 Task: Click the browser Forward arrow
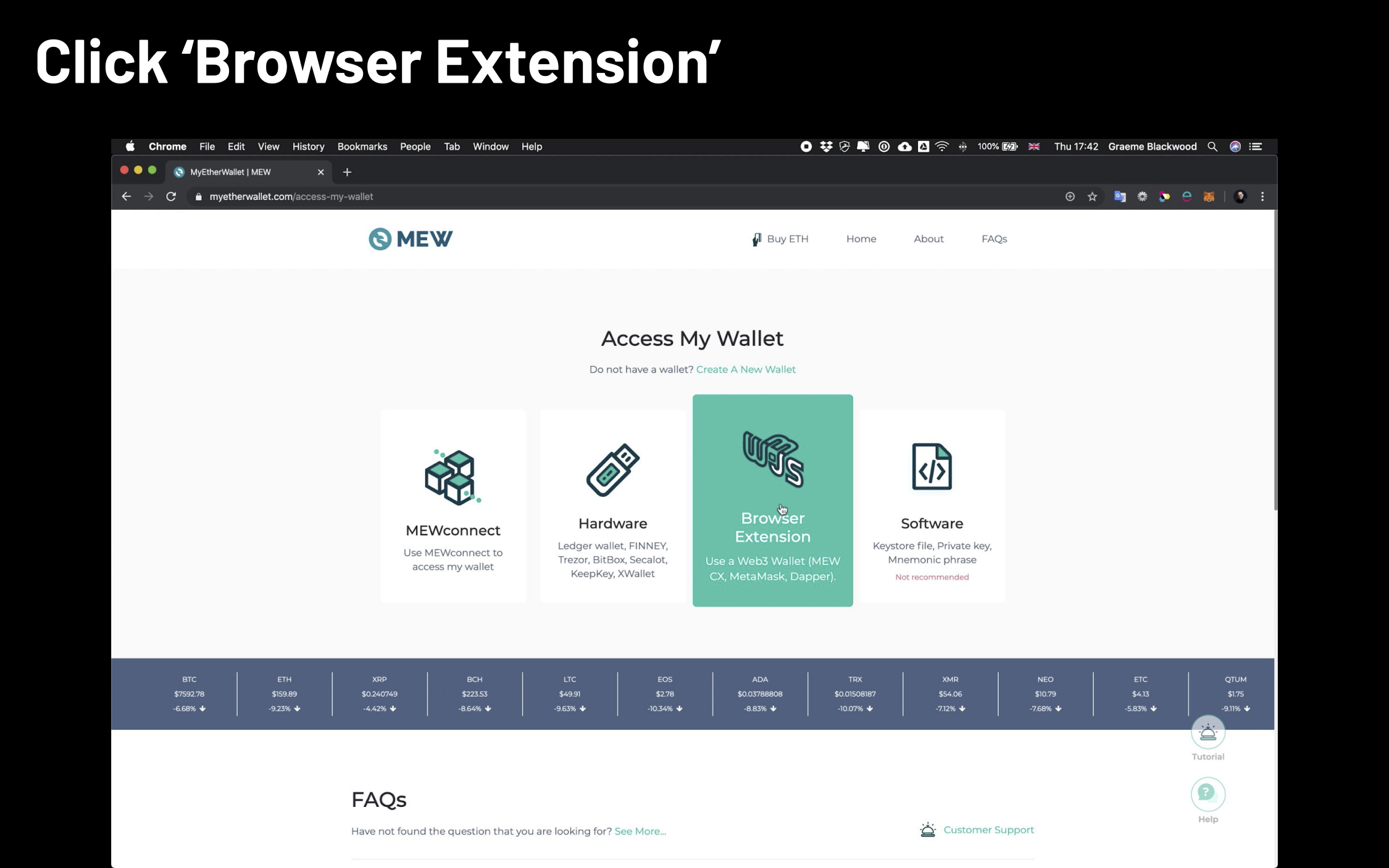(x=148, y=196)
